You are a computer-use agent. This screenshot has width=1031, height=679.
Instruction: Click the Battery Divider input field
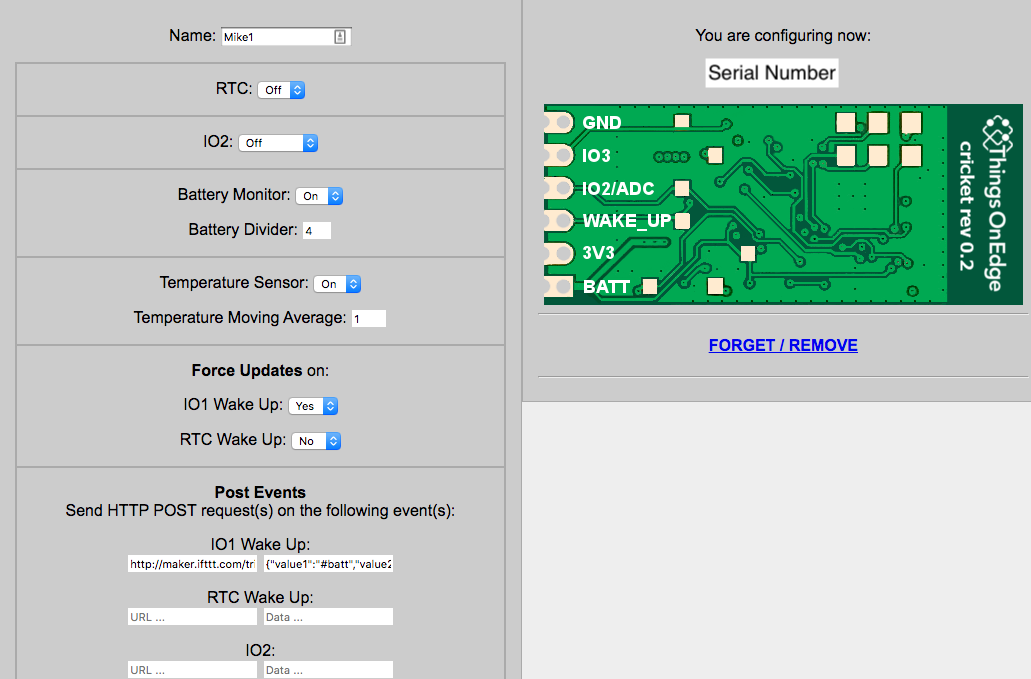(316, 231)
